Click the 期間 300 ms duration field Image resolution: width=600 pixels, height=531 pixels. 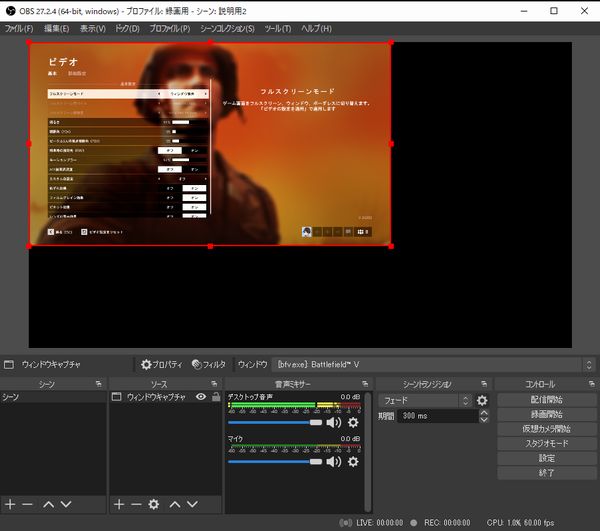point(438,416)
